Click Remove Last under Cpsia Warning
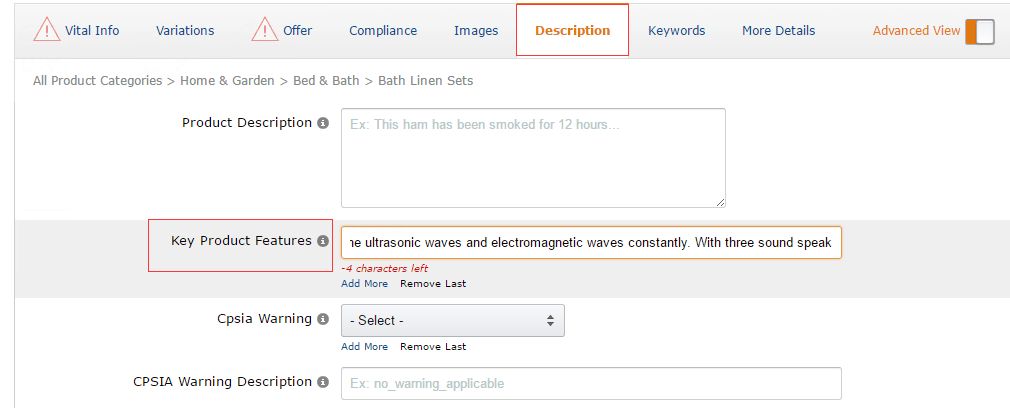1010x408 pixels. pos(433,347)
